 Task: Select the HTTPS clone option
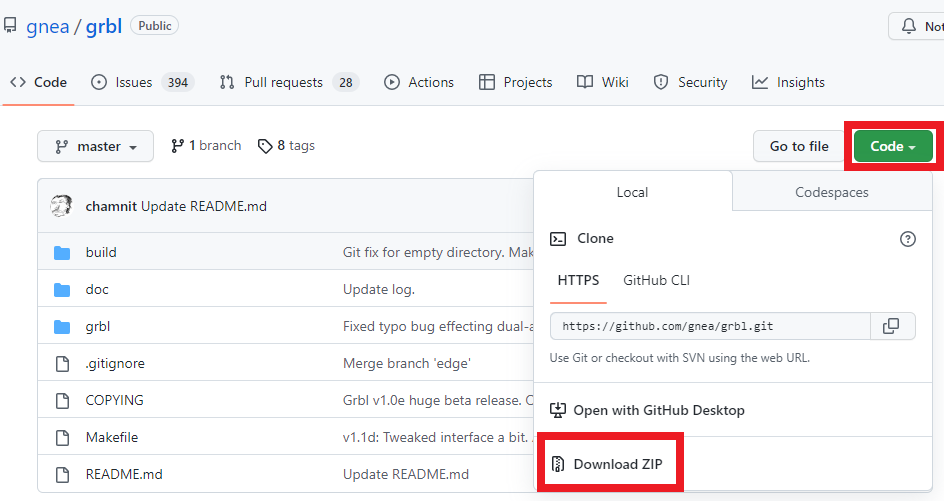(578, 281)
